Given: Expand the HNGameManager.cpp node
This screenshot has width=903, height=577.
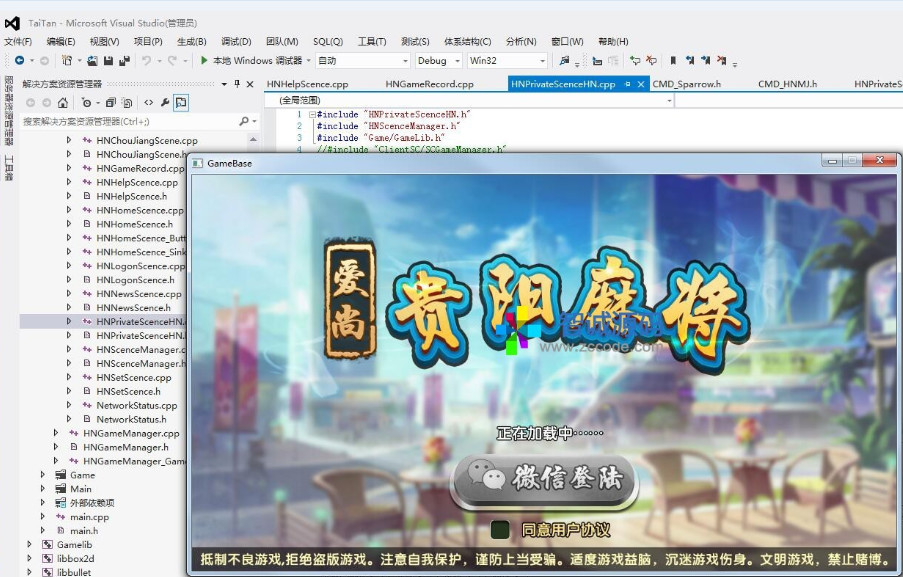Looking at the screenshot, I should click(56, 433).
